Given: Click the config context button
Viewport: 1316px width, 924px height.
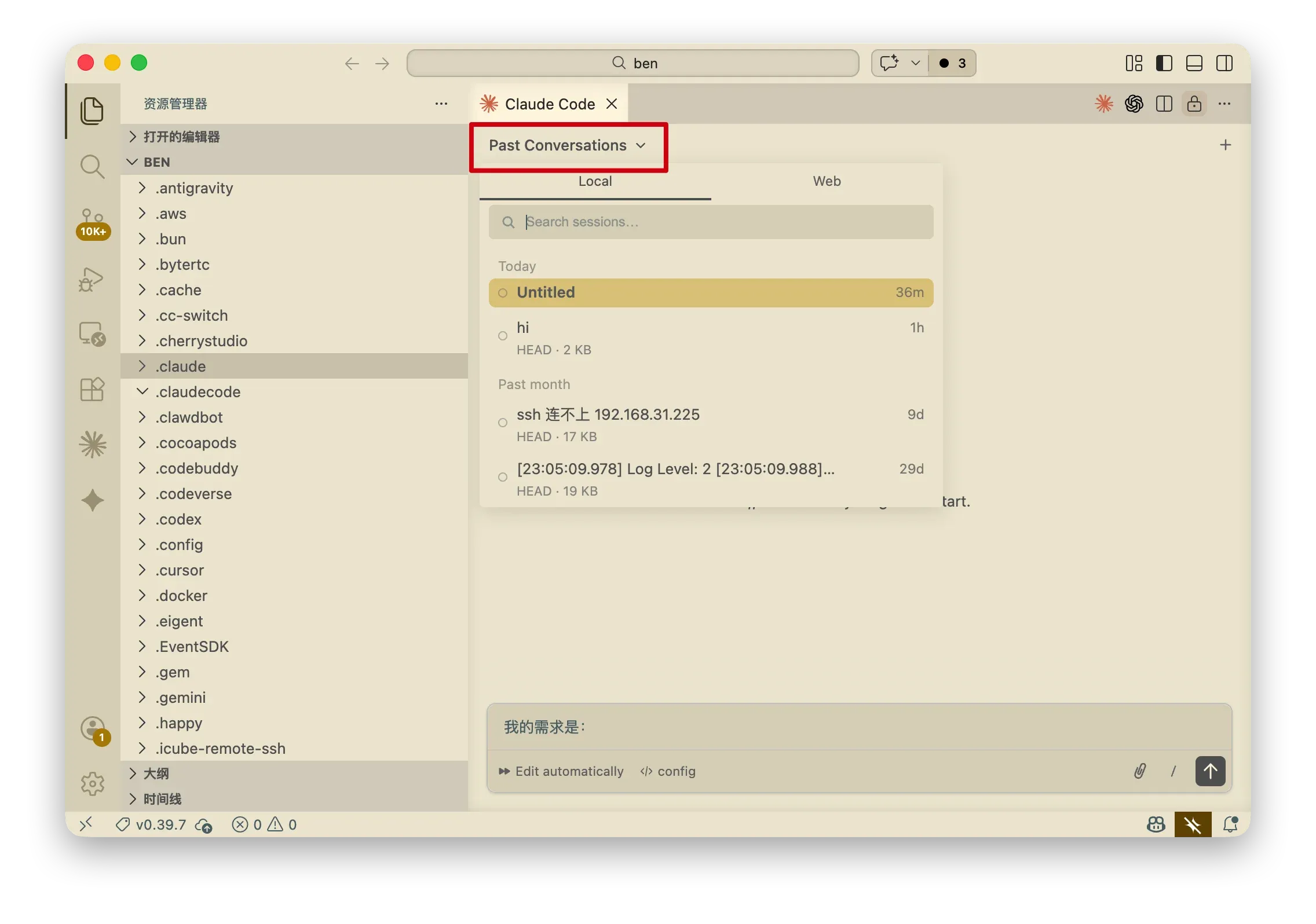Looking at the screenshot, I should 667,771.
